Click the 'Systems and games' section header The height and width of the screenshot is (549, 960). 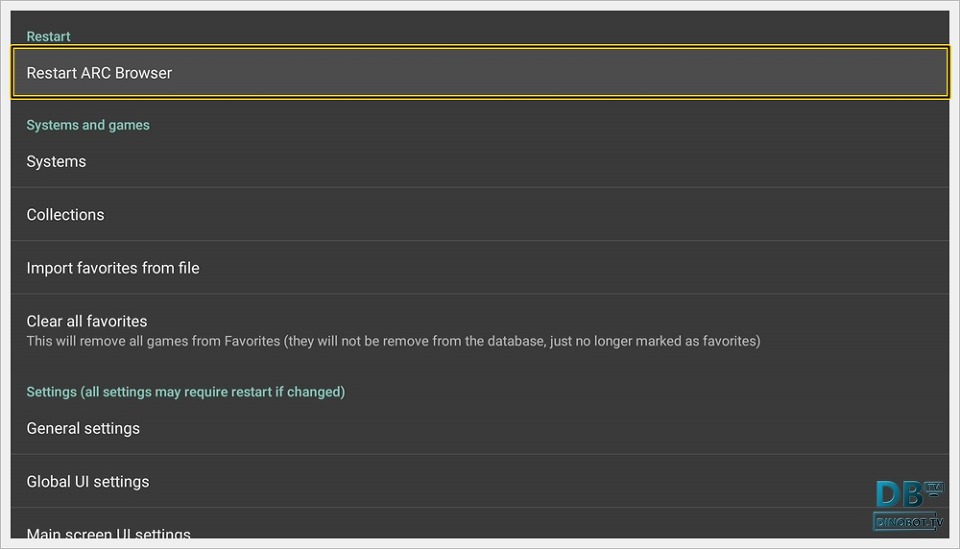coord(88,125)
